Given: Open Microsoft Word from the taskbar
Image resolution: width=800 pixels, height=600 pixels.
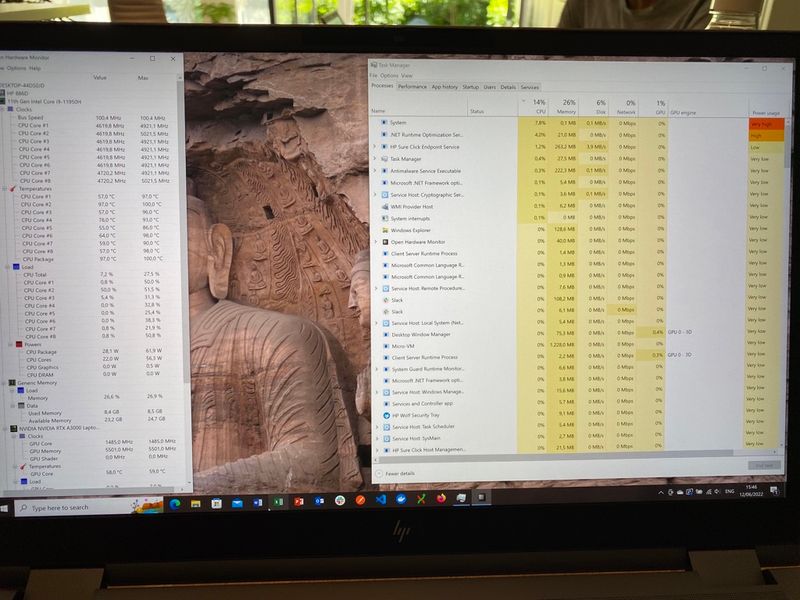Looking at the screenshot, I should (258, 503).
